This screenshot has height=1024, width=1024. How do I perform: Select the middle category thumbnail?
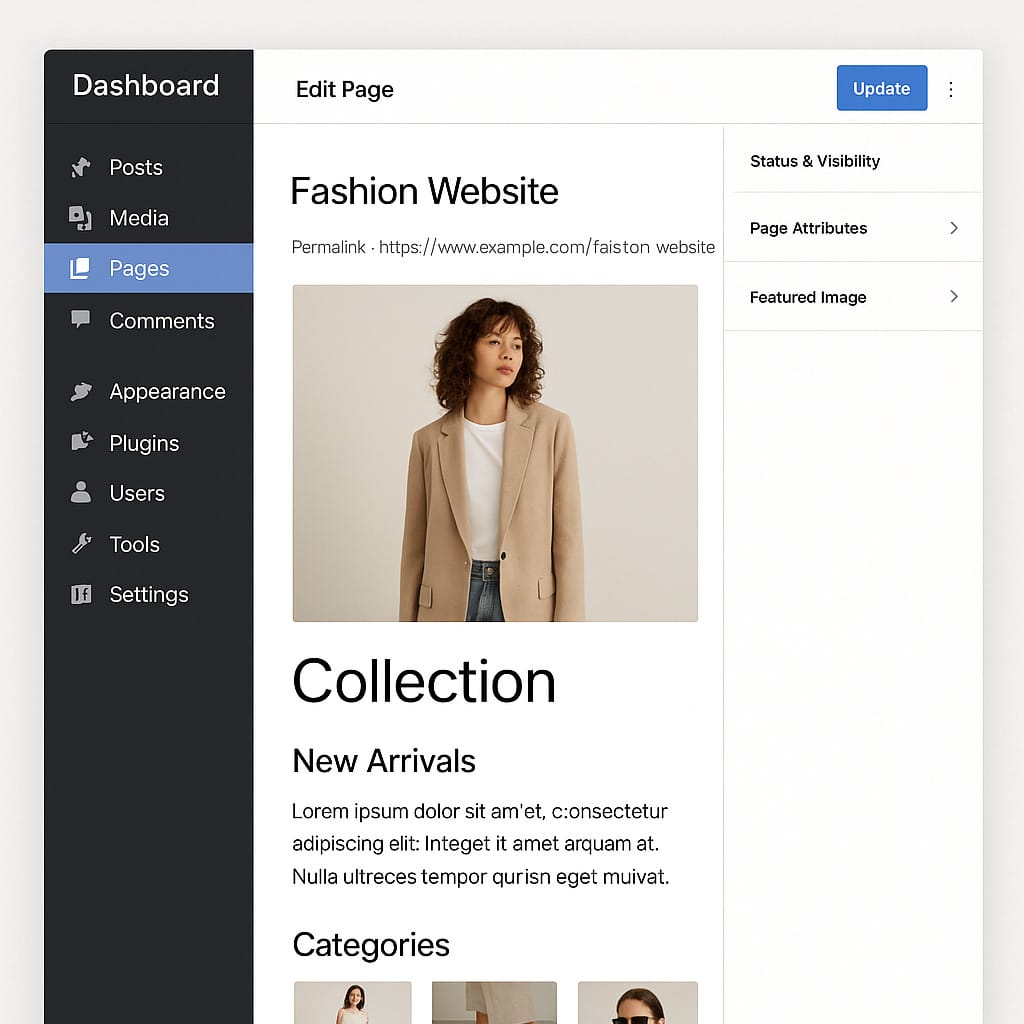point(494,1002)
